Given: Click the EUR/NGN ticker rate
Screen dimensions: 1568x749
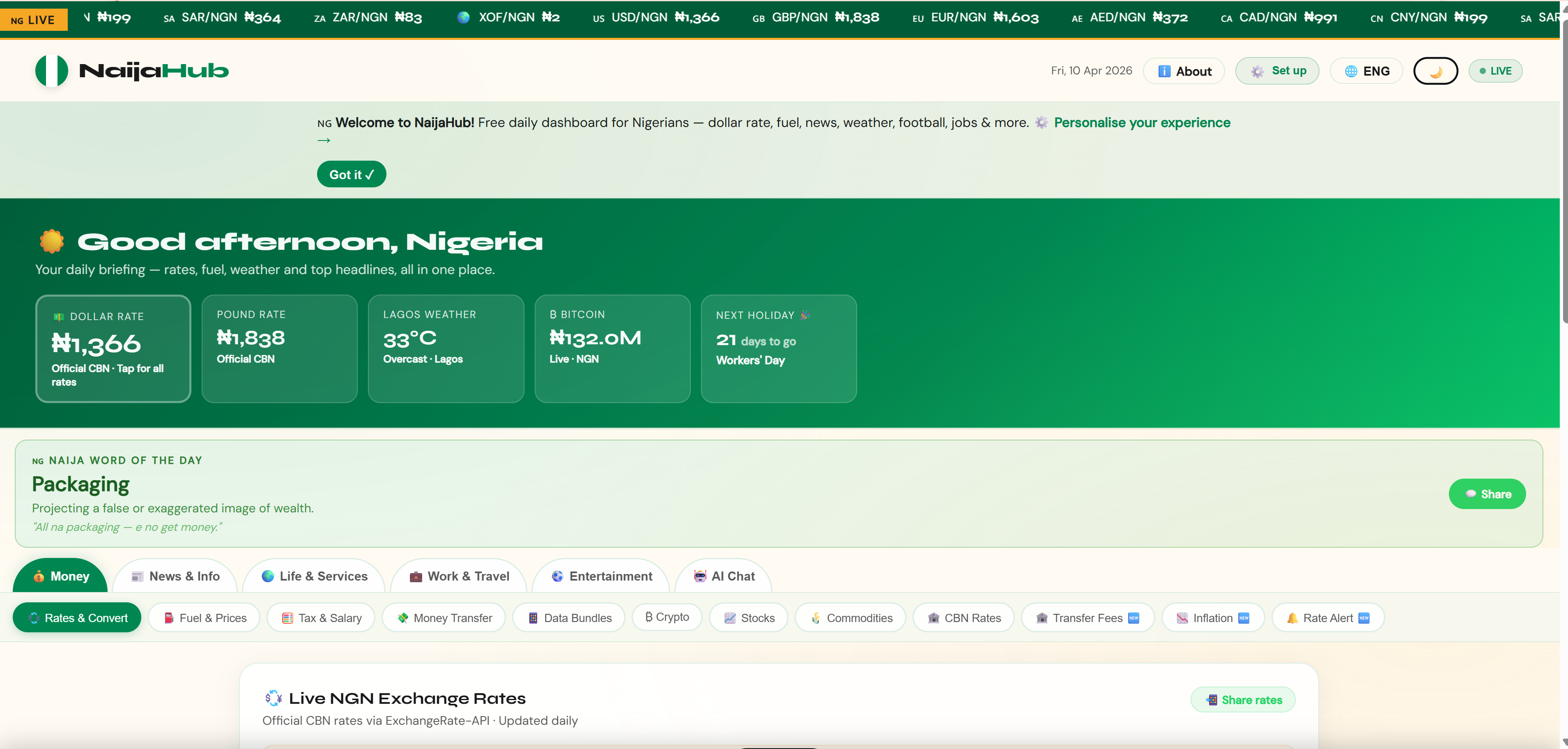Looking at the screenshot, I should pos(975,18).
